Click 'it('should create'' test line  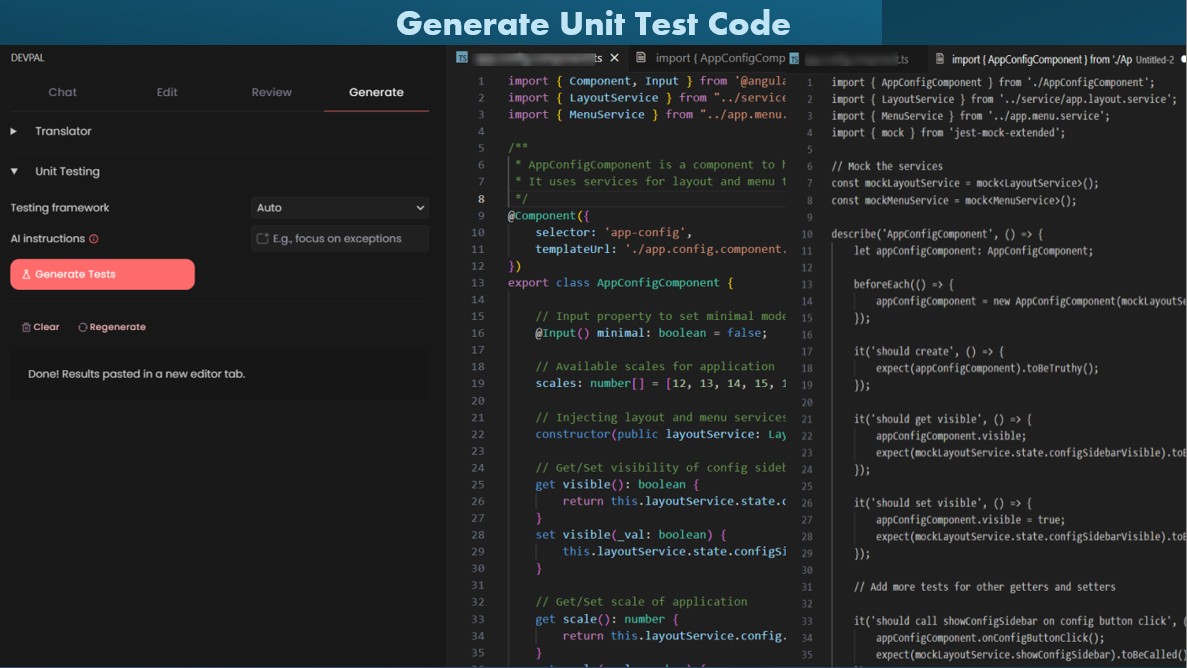[x=929, y=351]
